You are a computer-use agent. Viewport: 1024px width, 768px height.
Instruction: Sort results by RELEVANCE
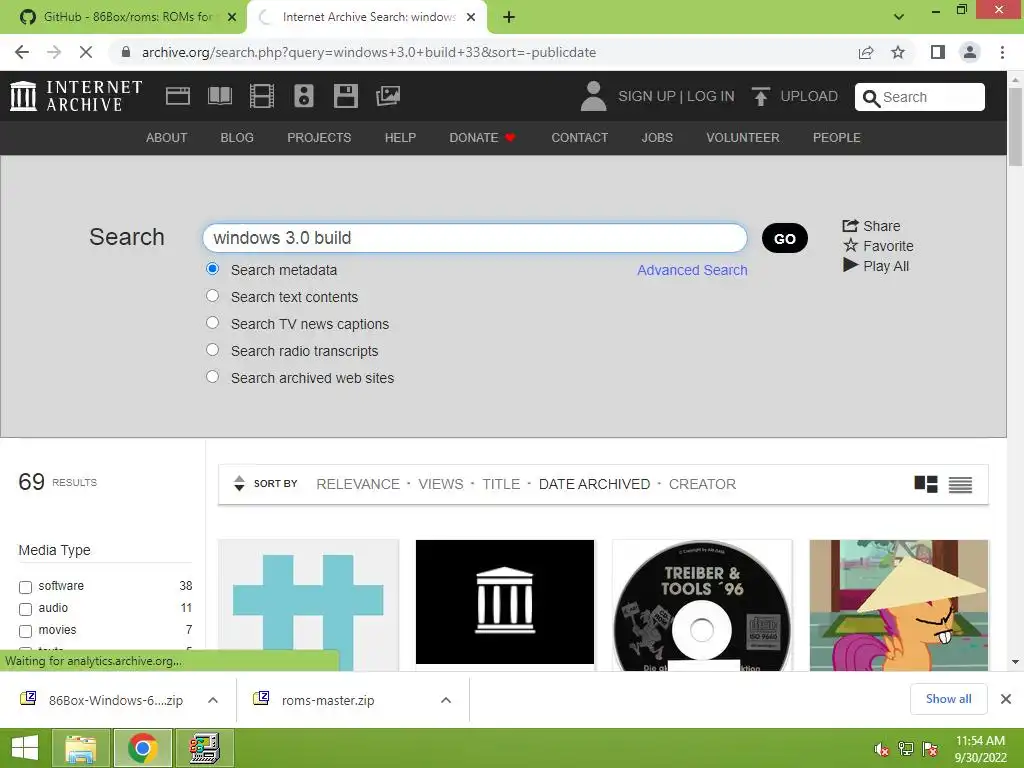click(358, 484)
